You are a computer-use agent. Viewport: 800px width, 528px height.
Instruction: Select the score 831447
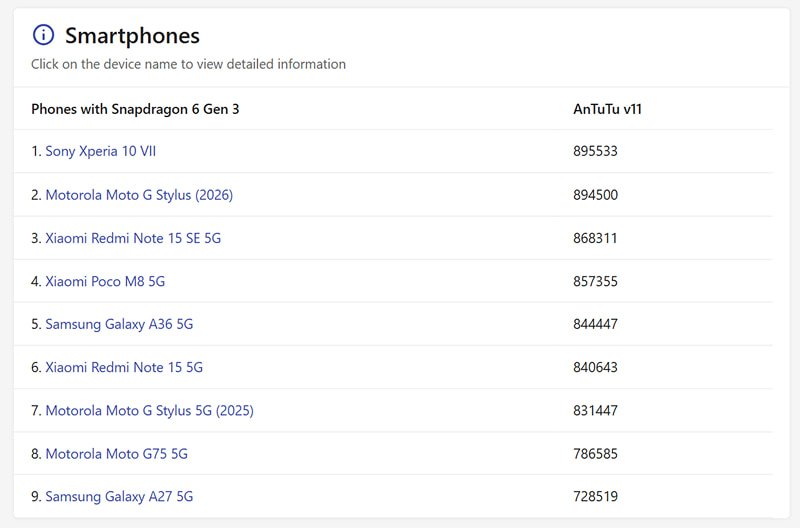point(595,411)
